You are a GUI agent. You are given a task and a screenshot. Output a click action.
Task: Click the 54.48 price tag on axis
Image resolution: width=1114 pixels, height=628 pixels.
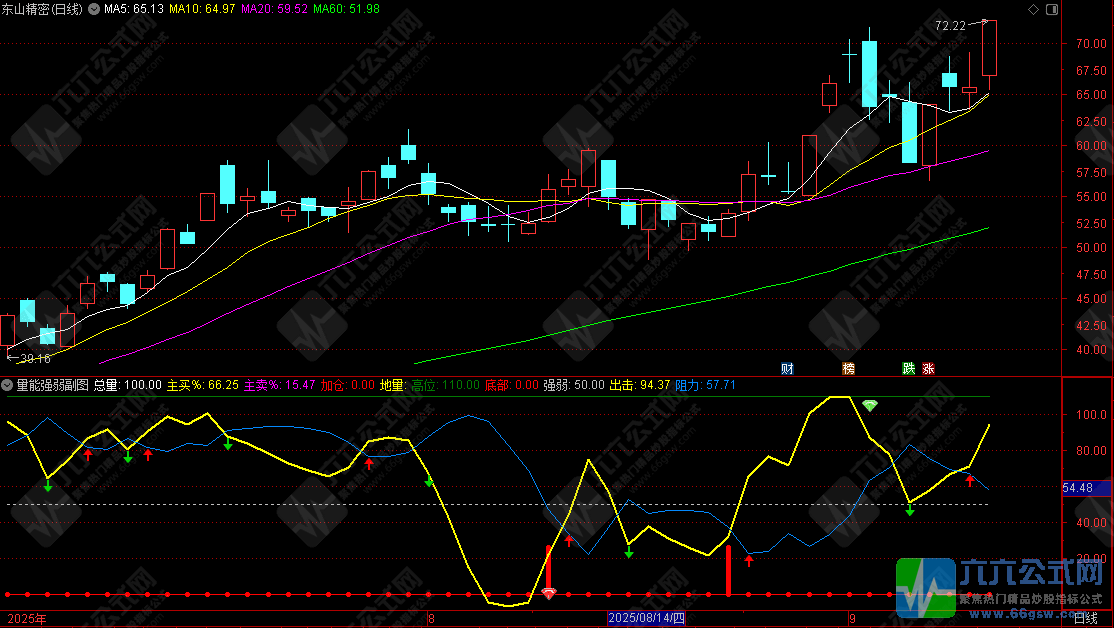coord(1085,488)
